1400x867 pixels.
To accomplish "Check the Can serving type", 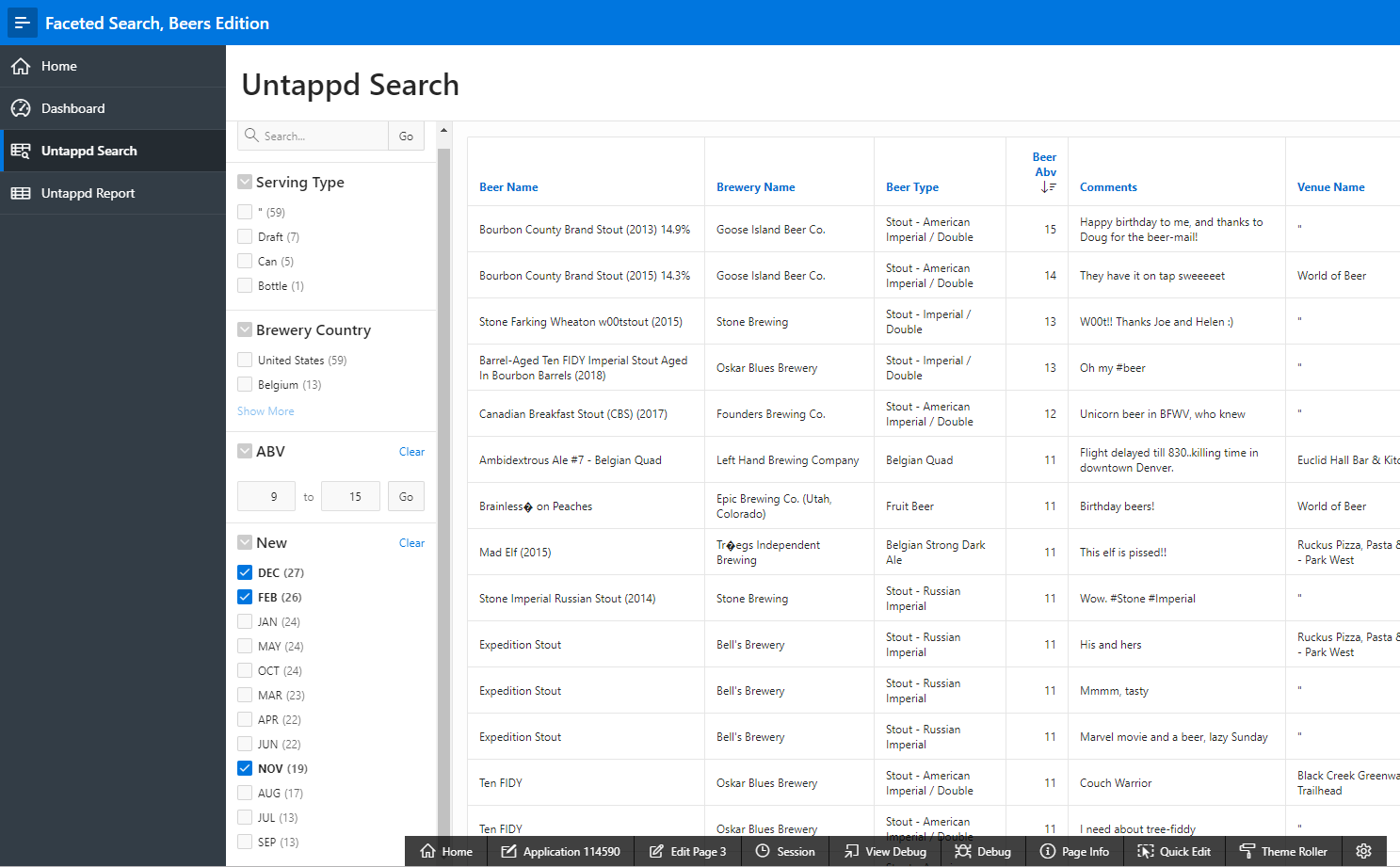I will pyautogui.click(x=245, y=261).
